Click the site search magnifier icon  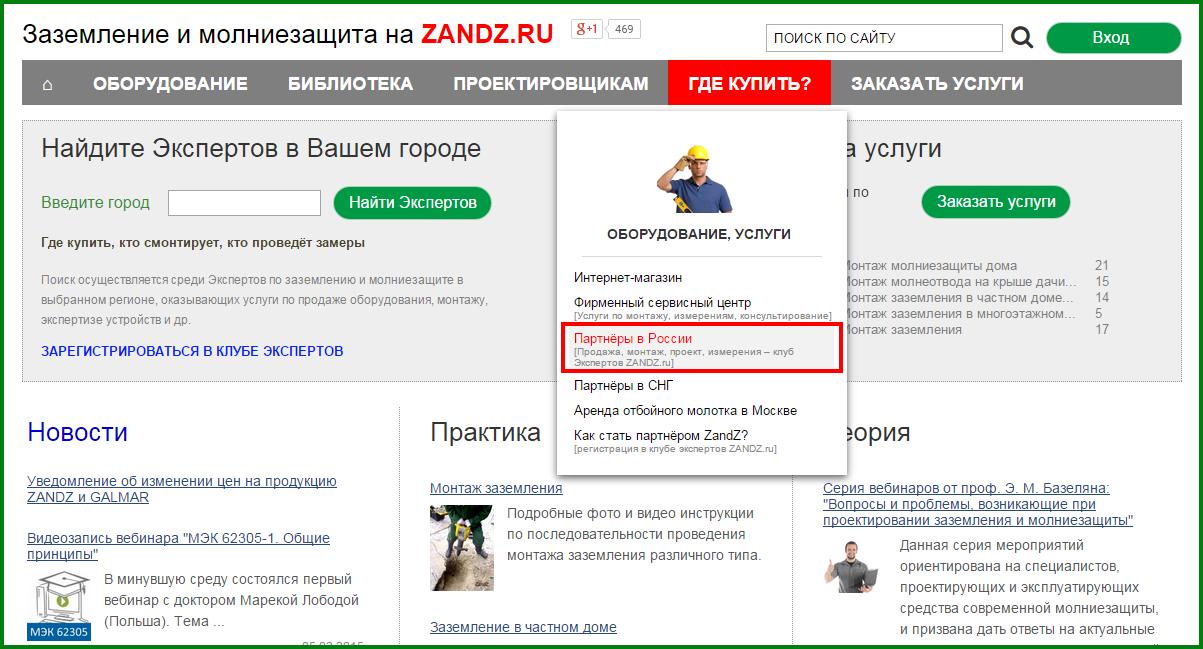1021,37
